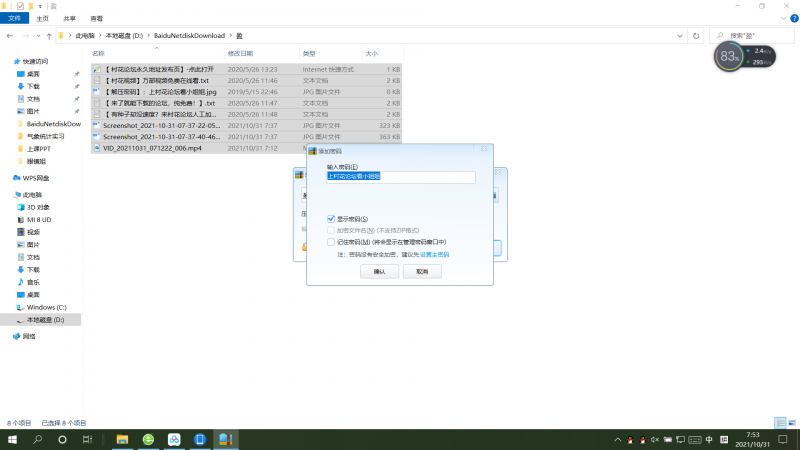Viewport: 800px width, 450px height.
Task: Click the 确认 button in password dialog
Action: [x=379, y=271]
